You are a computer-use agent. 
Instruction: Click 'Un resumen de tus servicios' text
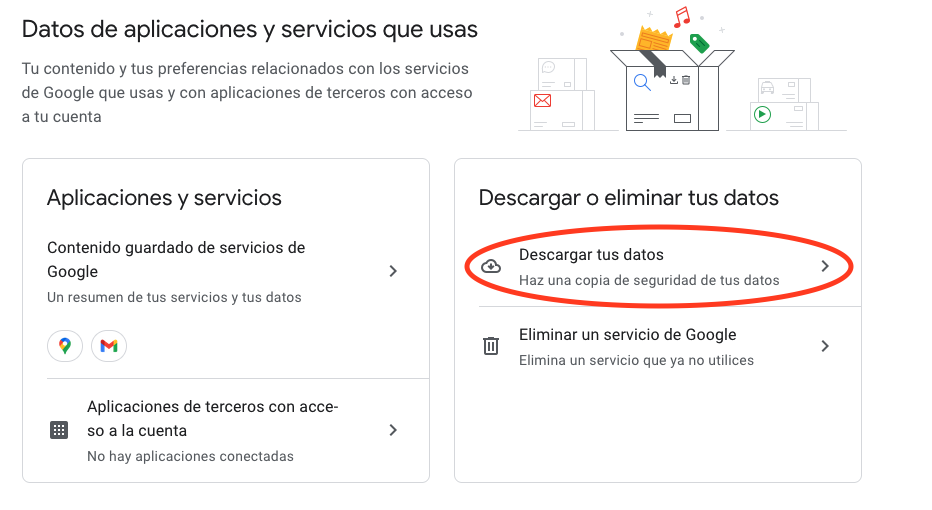174,297
